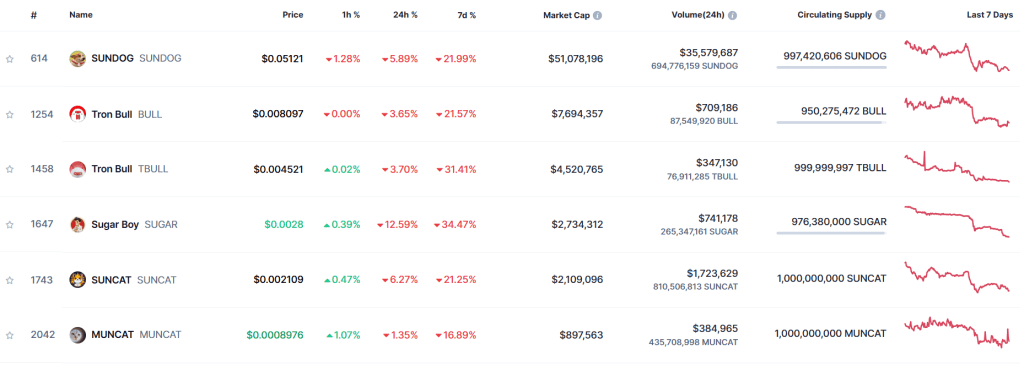1024x371 pixels.
Task: Sort by 7d % column header
Action: tap(465, 15)
